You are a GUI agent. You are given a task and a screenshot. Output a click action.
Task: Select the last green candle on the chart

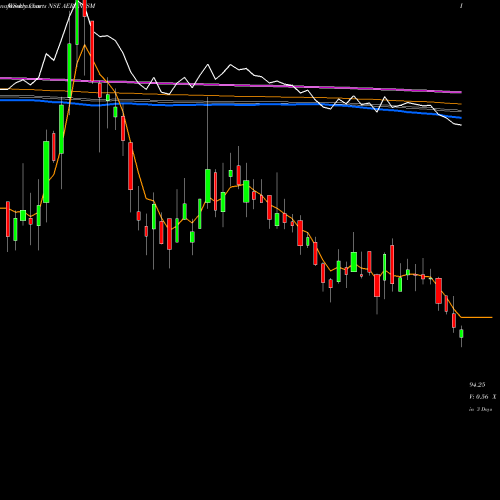tap(462, 333)
